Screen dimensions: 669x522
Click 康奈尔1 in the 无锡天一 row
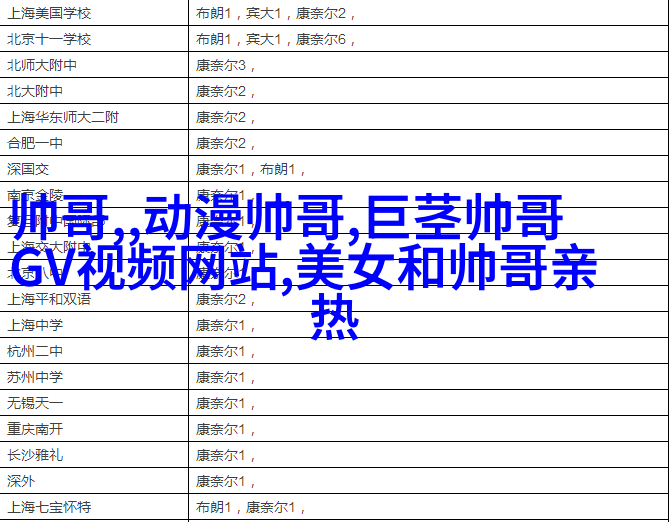click(x=428, y=403)
